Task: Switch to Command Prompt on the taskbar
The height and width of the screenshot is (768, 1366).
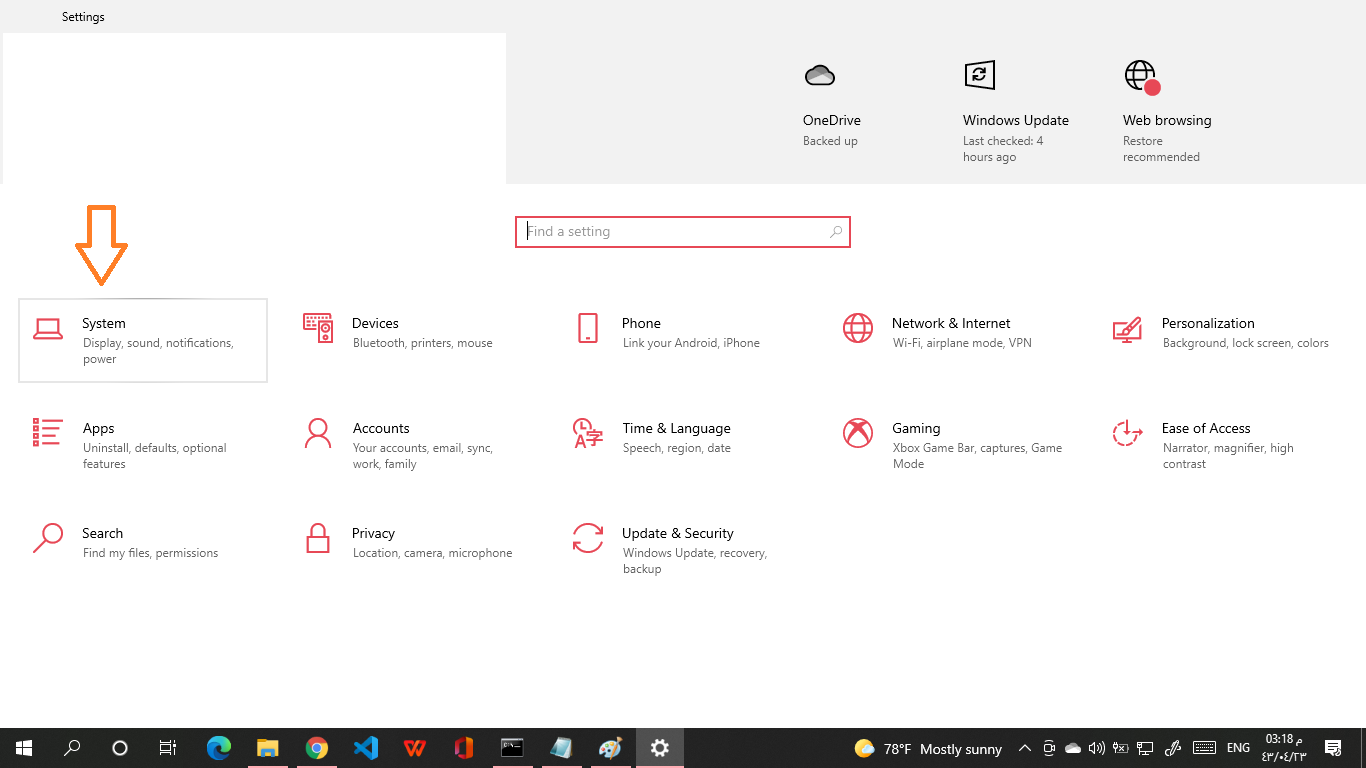Action: point(512,748)
